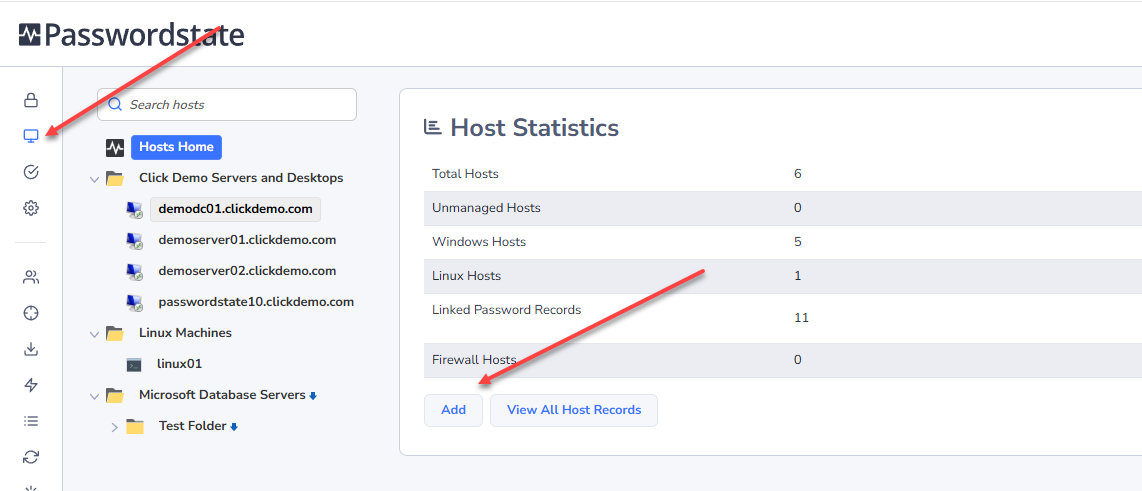Click the Firewall Hosts row label

pyautogui.click(x=474, y=360)
